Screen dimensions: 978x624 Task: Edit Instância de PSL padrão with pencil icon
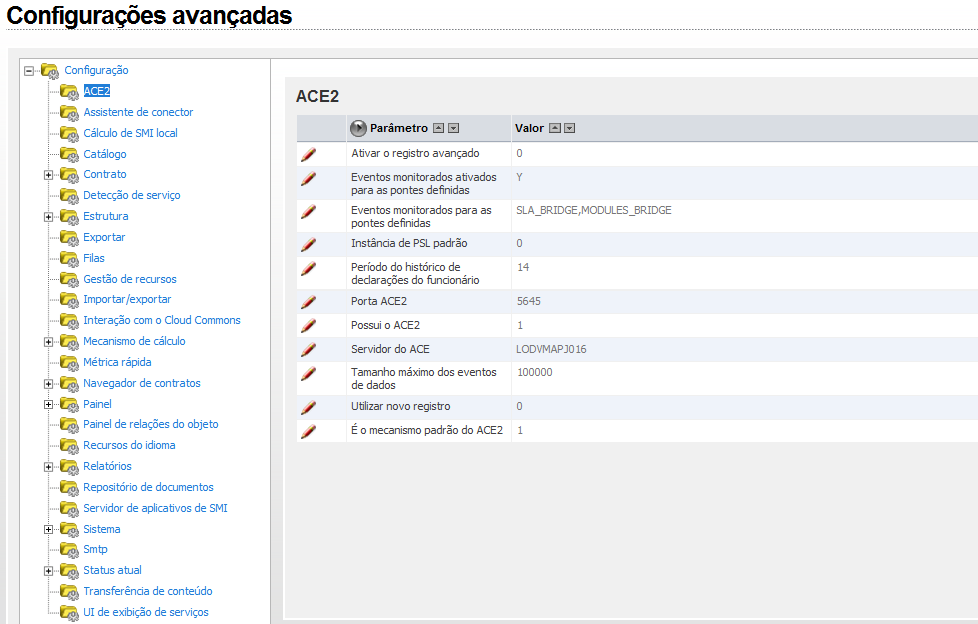(308, 244)
